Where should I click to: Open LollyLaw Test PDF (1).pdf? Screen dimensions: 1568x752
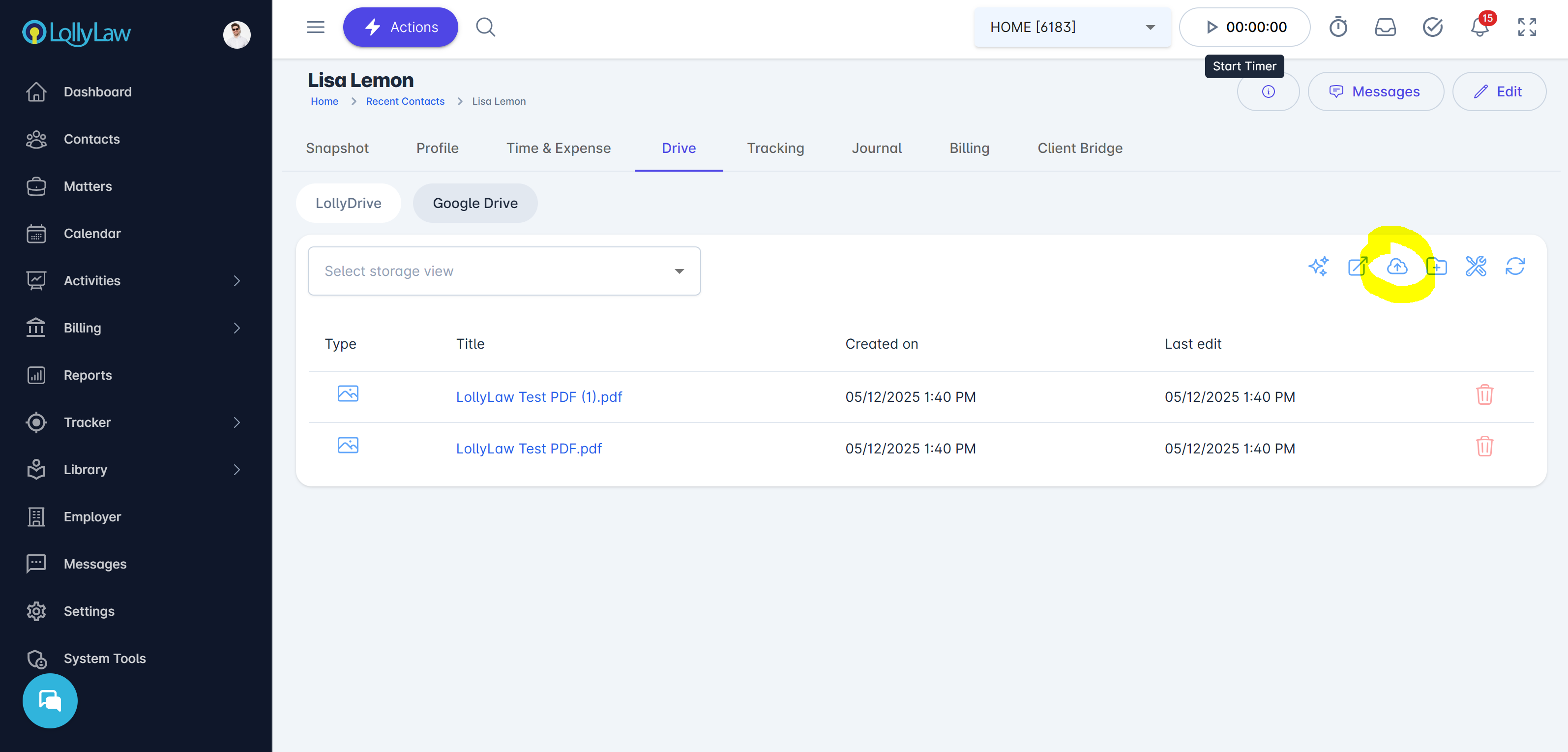click(539, 397)
